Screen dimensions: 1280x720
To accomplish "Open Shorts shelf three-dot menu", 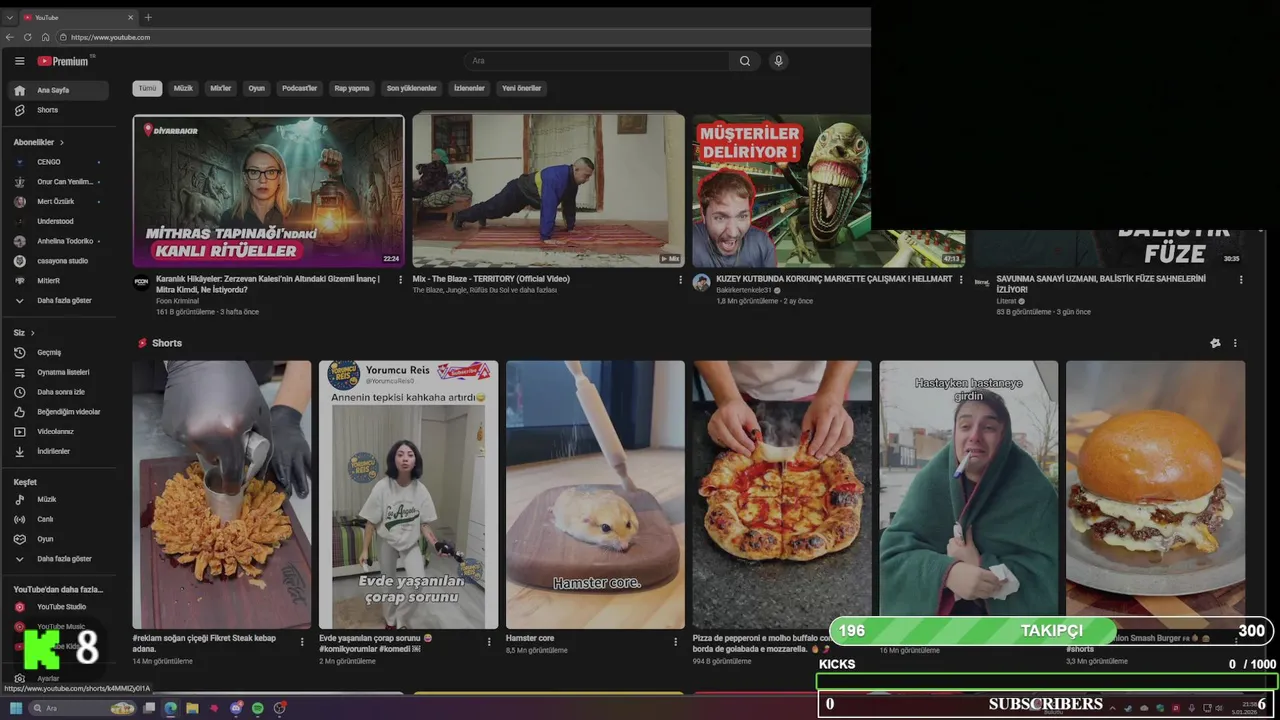I will pyautogui.click(x=1235, y=343).
